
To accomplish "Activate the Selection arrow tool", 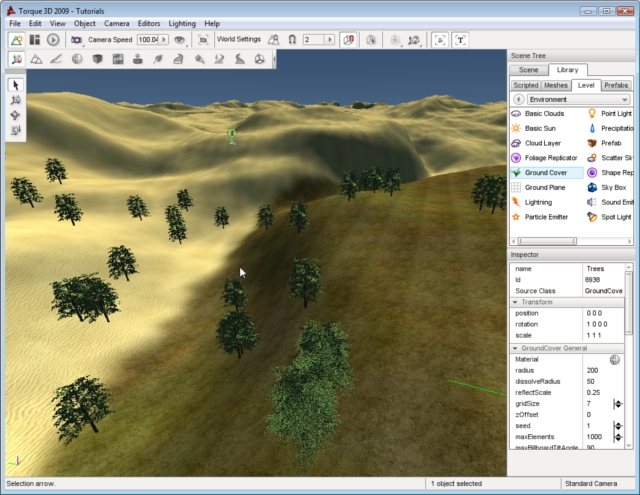I will pyautogui.click(x=16, y=85).
